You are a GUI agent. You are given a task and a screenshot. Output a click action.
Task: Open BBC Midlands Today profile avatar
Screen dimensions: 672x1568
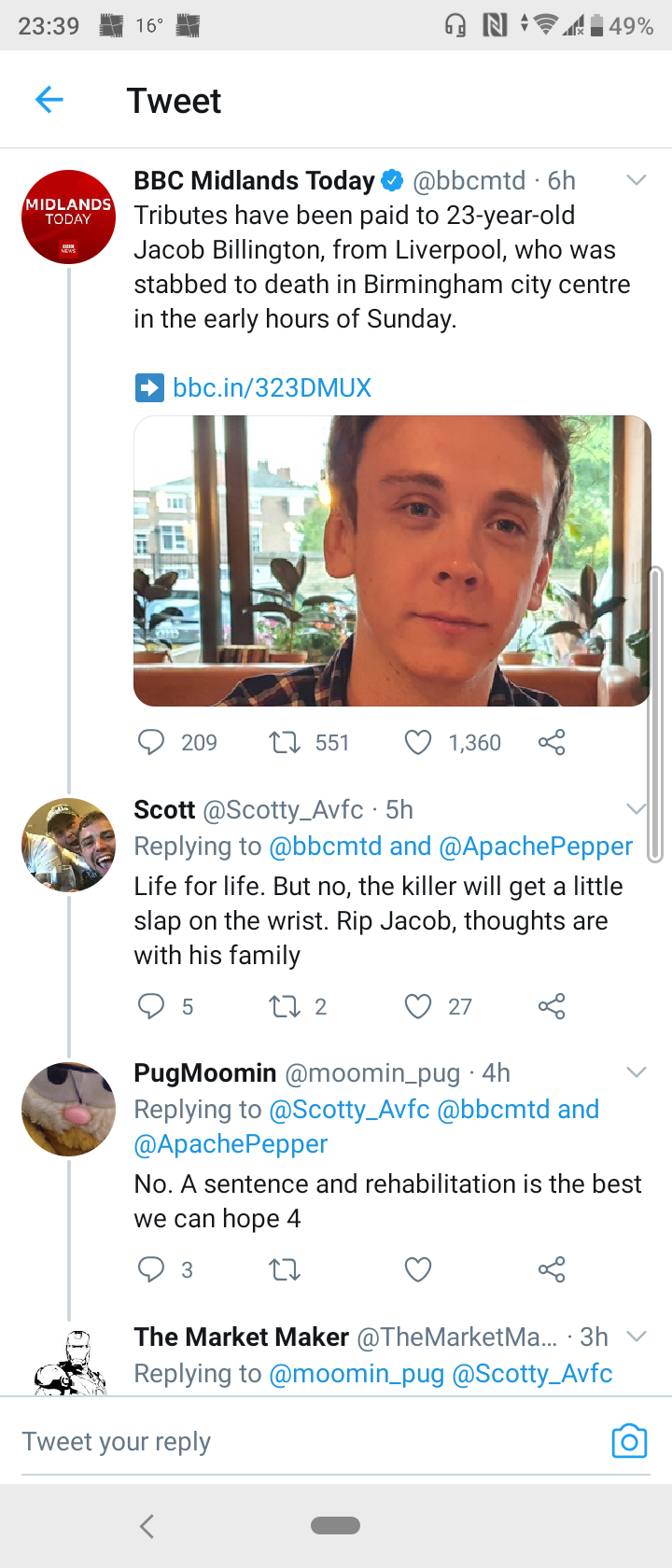(x=68, y=217)
